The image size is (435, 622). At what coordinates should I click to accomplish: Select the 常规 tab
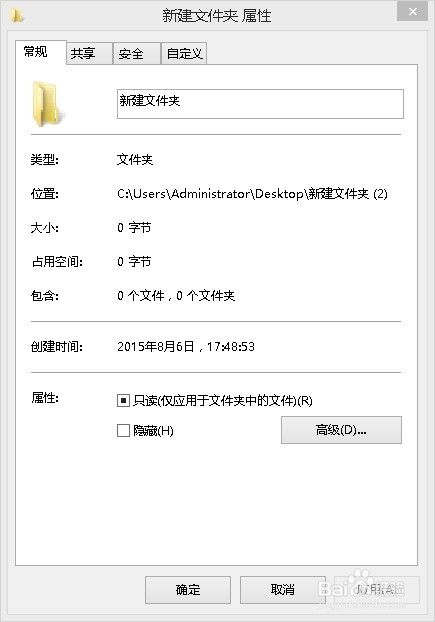40,52
